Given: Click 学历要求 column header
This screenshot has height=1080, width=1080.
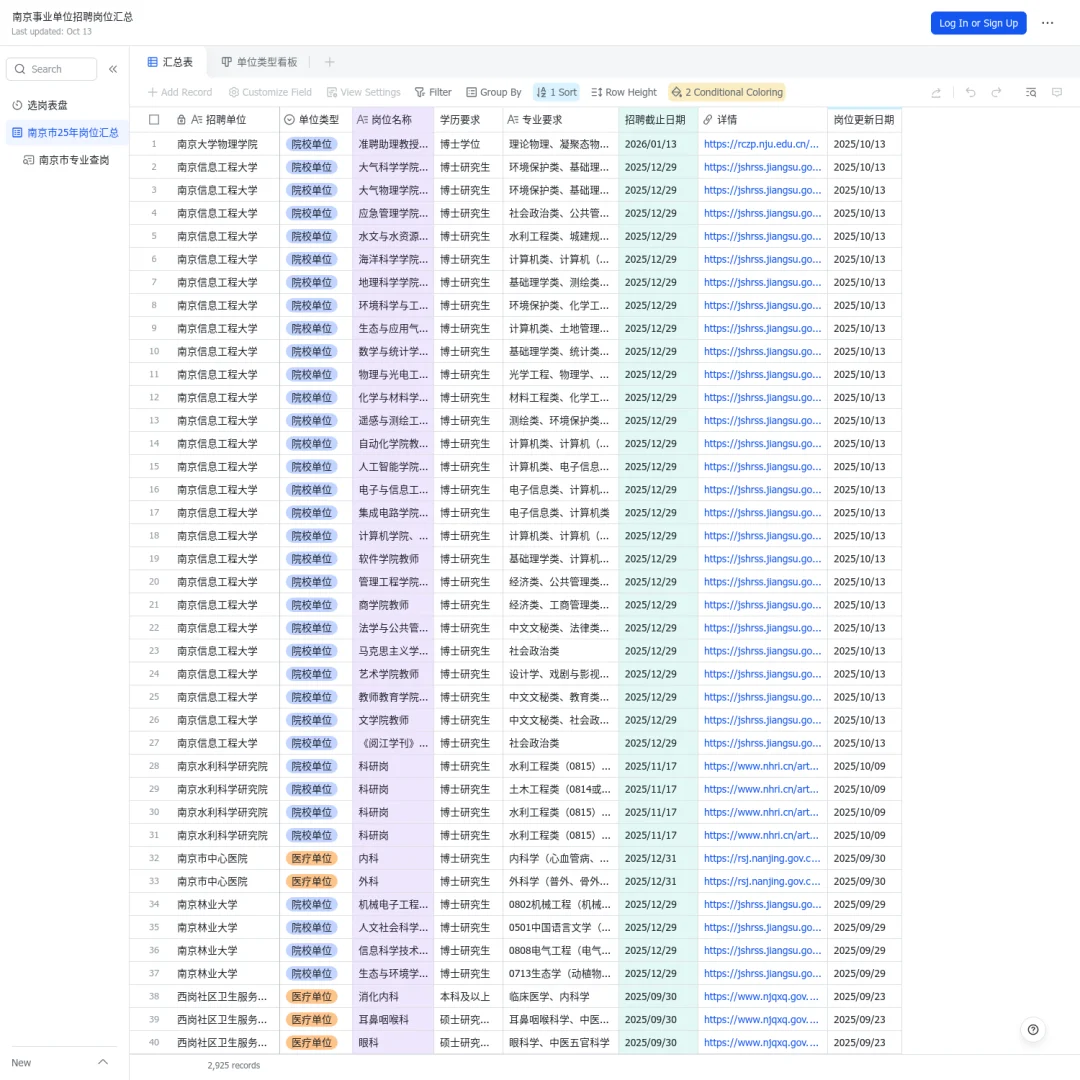Looking at the screenshot, I should (468, 120).
